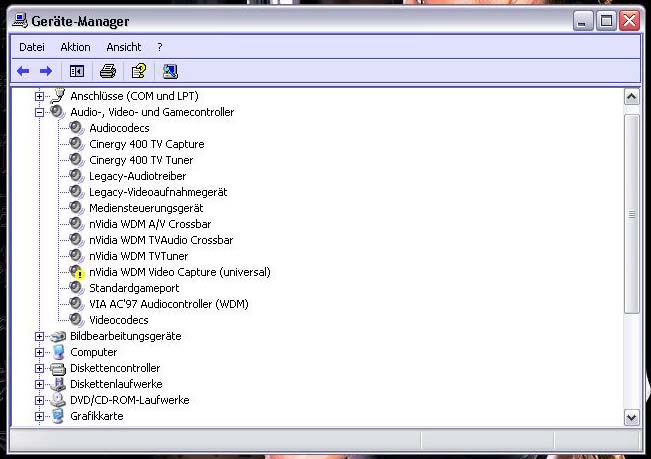Click the Diskettenlaufwerke floppy drive icon
The height and width of the screenshot is (459, 651).
pos(58,384)
